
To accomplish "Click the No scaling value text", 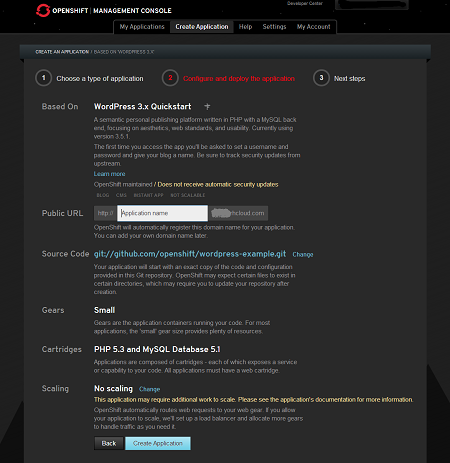I will (x=113, y=389).
